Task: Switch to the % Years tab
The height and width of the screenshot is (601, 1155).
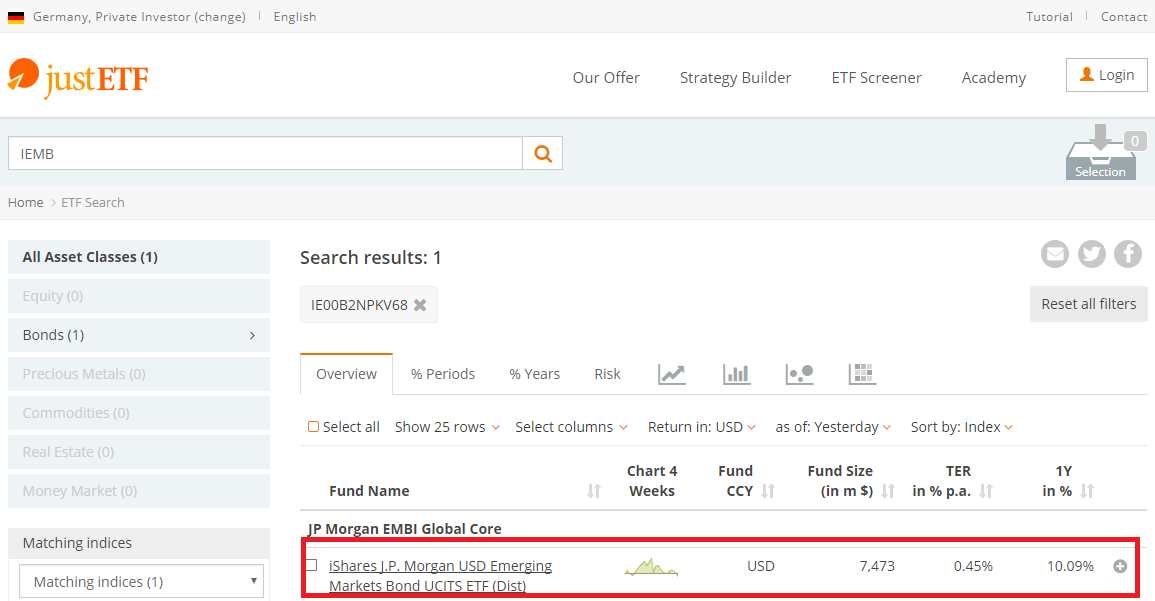Action: pos(534,374)
